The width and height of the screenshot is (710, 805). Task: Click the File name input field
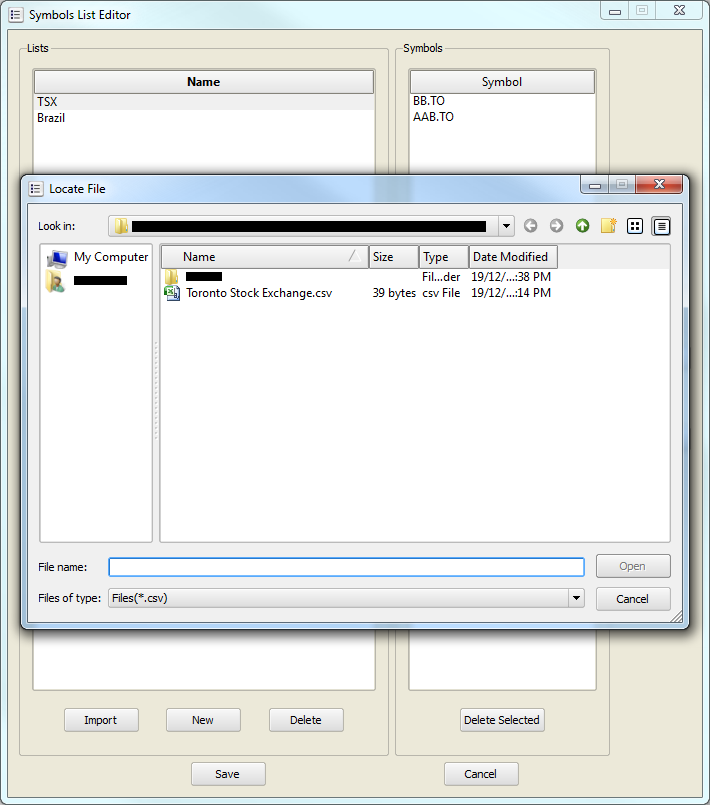pos(346,567)
